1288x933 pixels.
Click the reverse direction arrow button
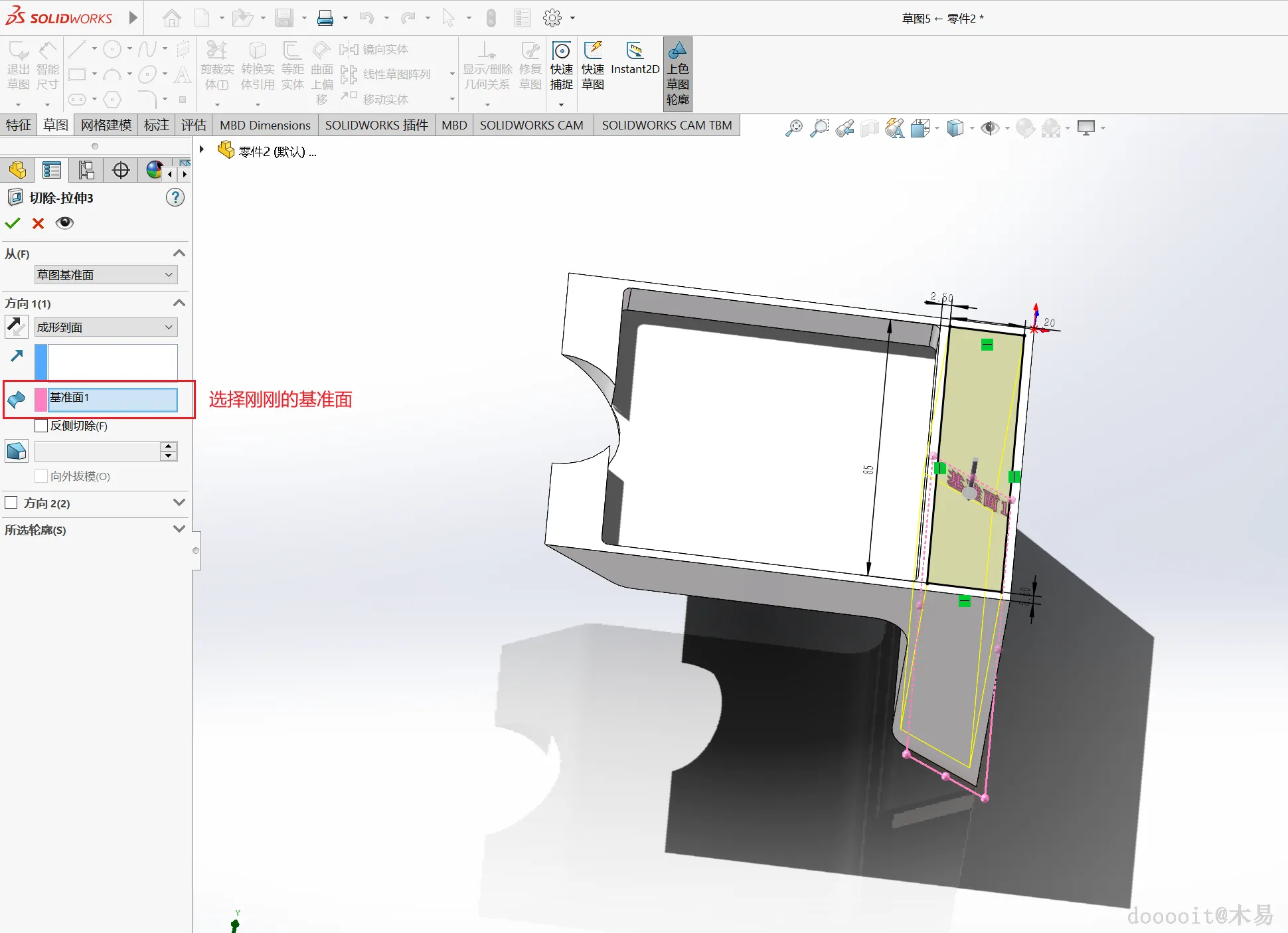coord(16,326)
